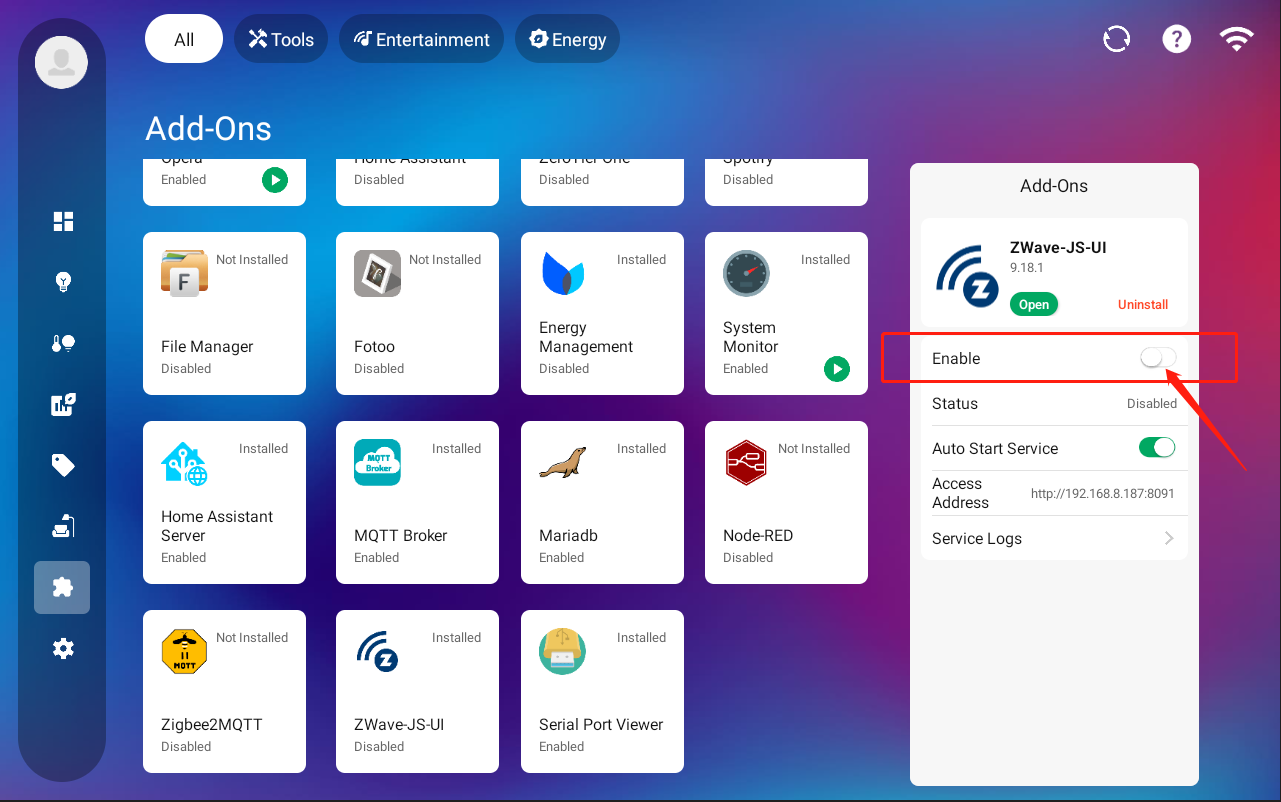Select the Energy category tab

click(x=567, y=39)
